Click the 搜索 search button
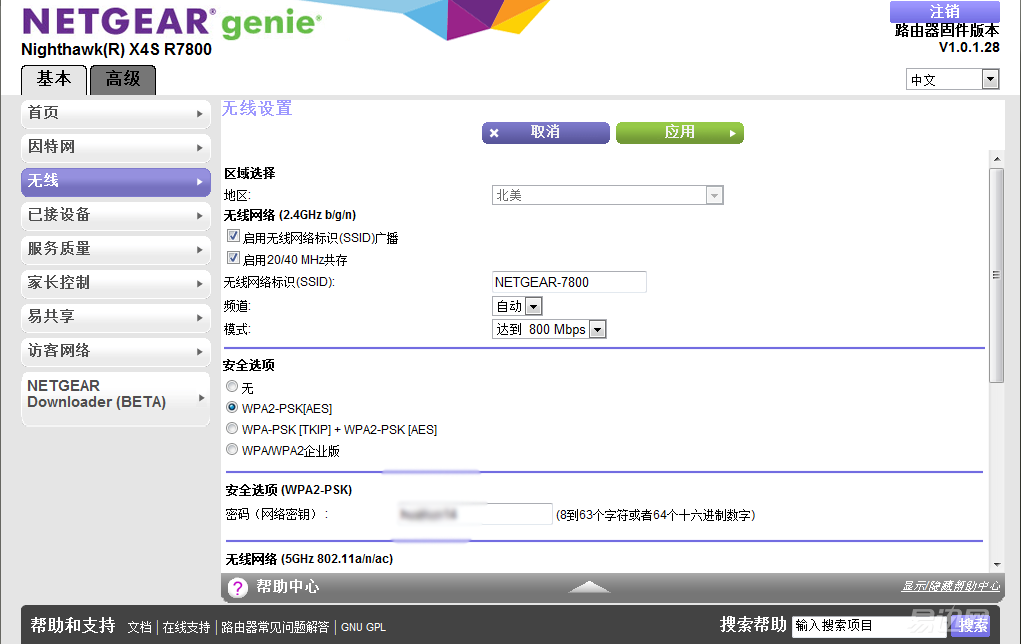This screenshot has height=644, width=1021. point(973,626)
